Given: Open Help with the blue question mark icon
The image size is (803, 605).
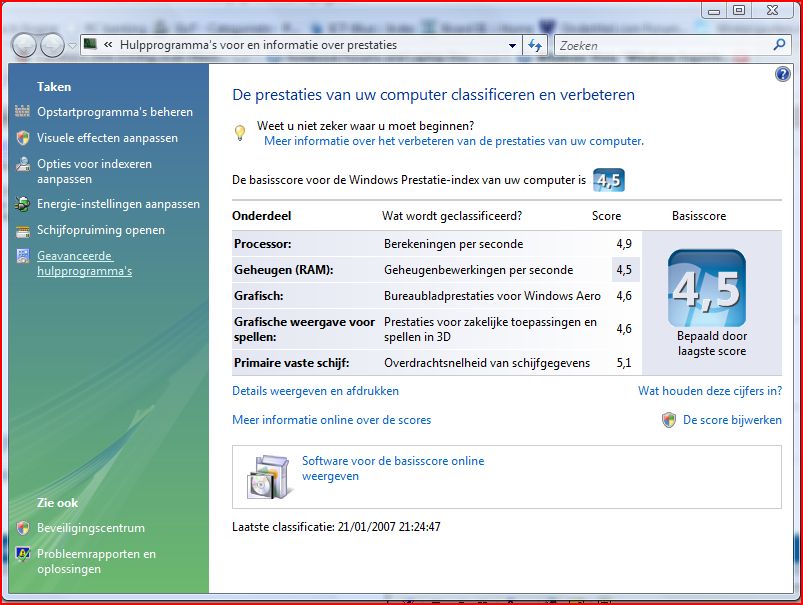Looking at the screenshot, I should point(783,74).
